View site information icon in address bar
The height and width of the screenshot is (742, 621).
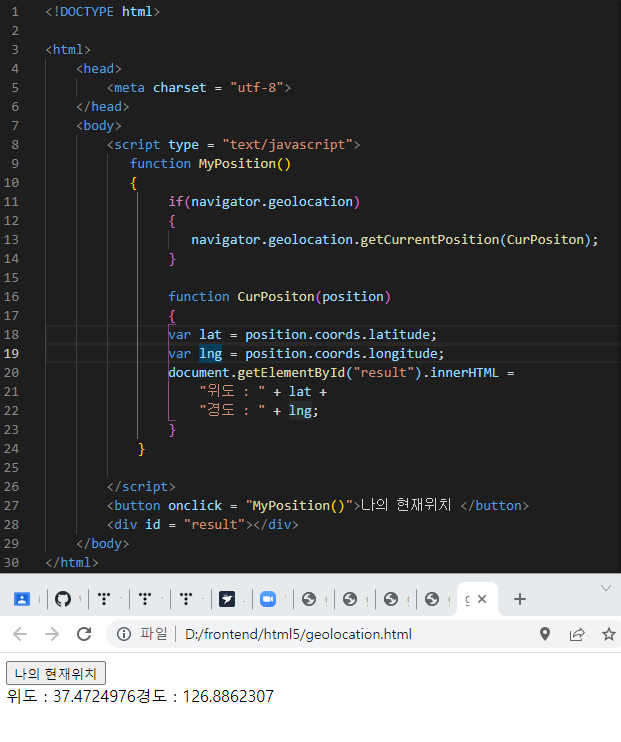[124, 634]
